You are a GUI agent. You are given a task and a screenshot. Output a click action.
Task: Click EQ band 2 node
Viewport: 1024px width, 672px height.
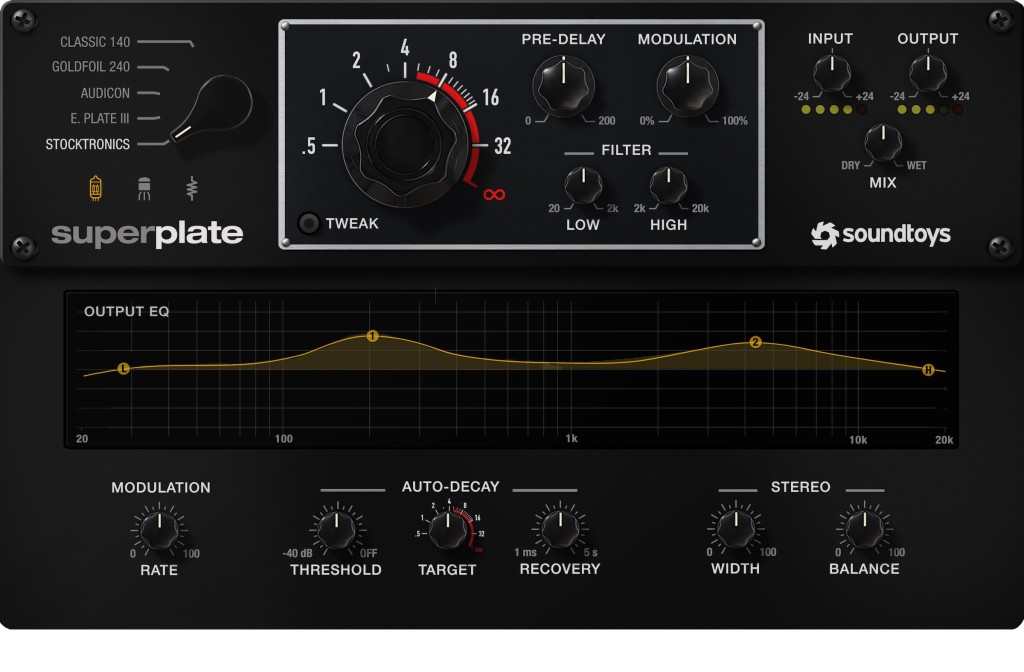pyautogui.click(x=755, y=343)
